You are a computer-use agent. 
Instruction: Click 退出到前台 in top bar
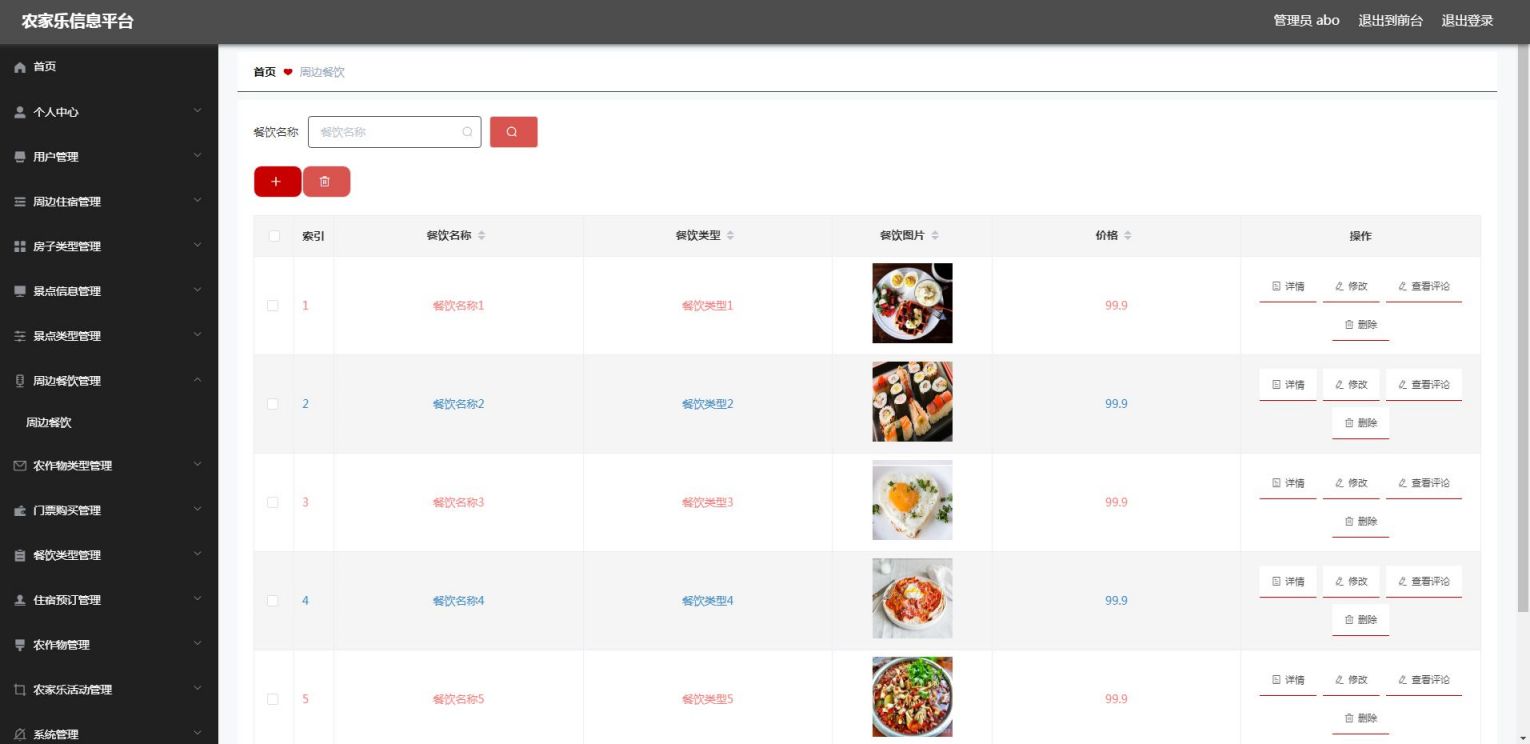1390,21
